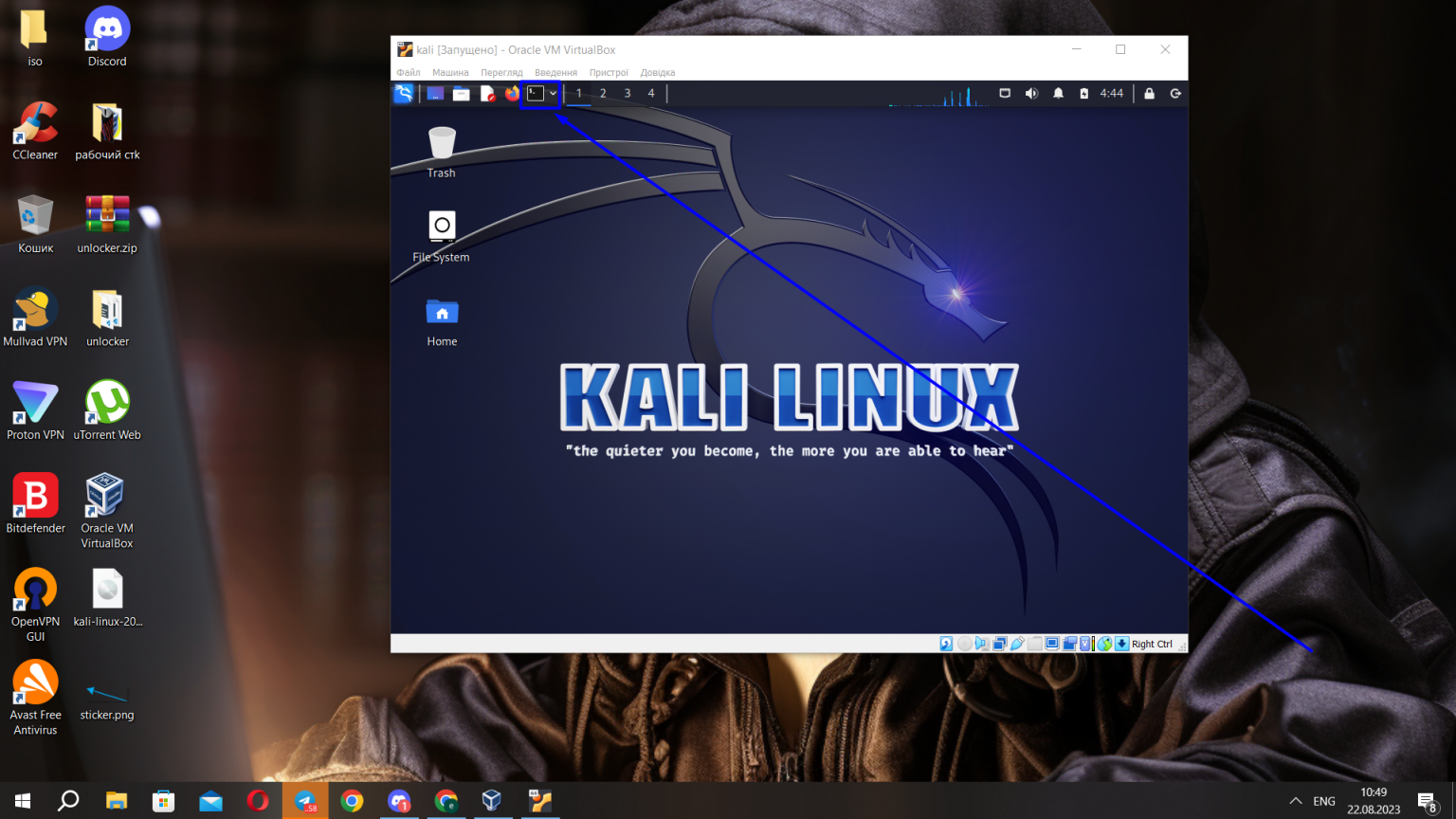This screenshot has height=819, width=1456.
Task: Open the terminal emulator from the panel
Action: [x=536, y=93]
